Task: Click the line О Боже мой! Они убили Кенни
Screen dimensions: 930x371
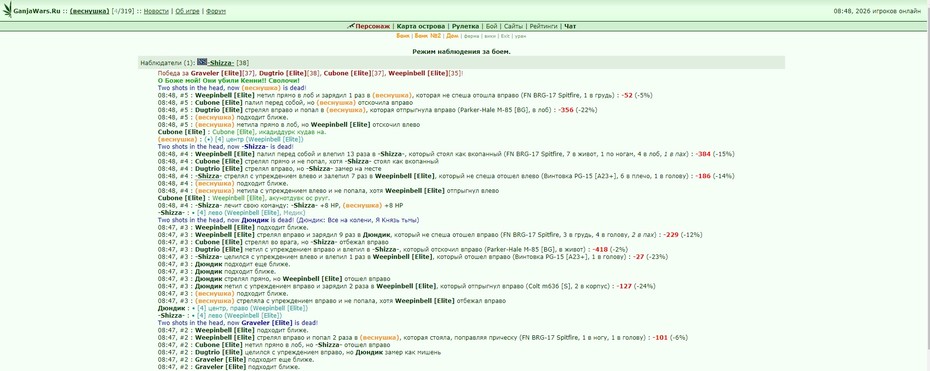Action: click(x=228, y=80)
